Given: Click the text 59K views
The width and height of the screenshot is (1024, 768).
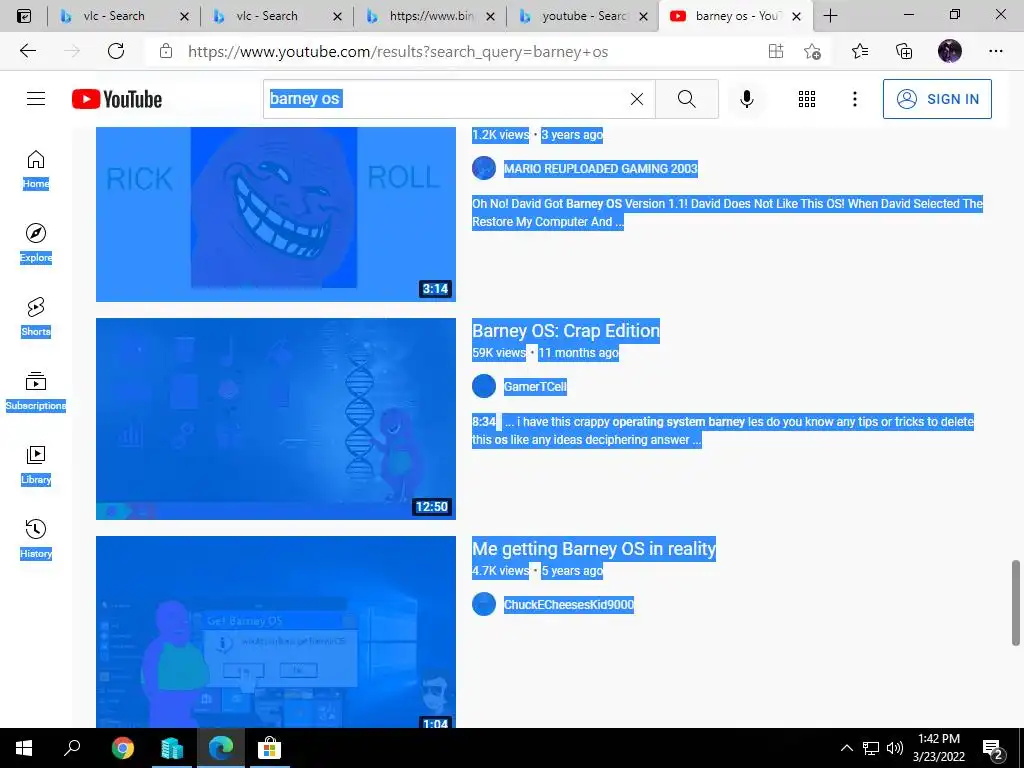Looking at the screenshot, I should tap(499, 353).
